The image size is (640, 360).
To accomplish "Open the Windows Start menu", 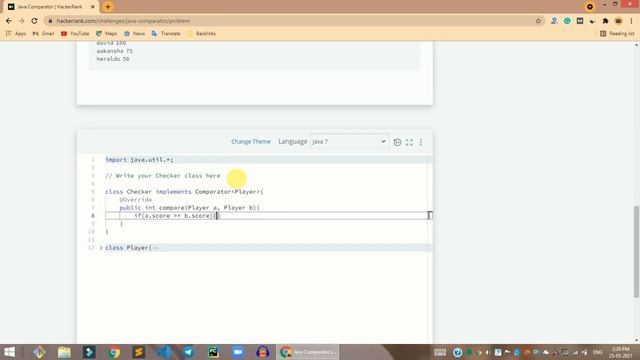I will 9,352.
